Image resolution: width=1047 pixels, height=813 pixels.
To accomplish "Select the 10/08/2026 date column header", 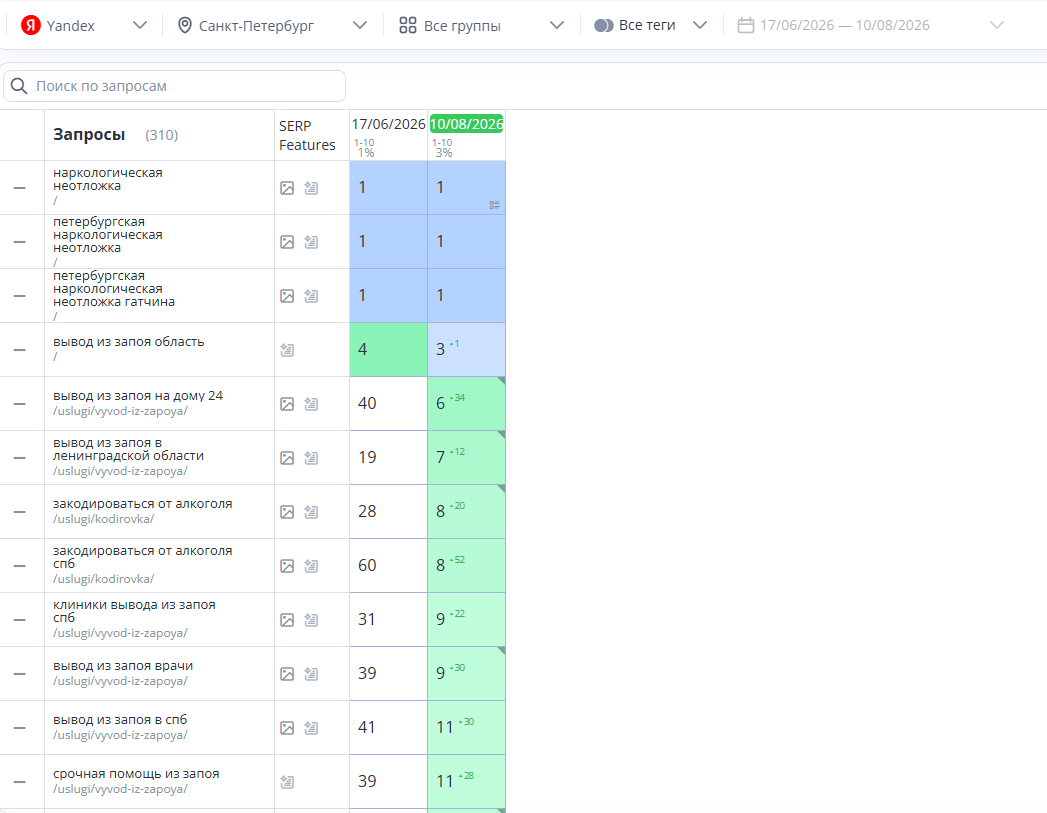I will [x=466, y=124].
